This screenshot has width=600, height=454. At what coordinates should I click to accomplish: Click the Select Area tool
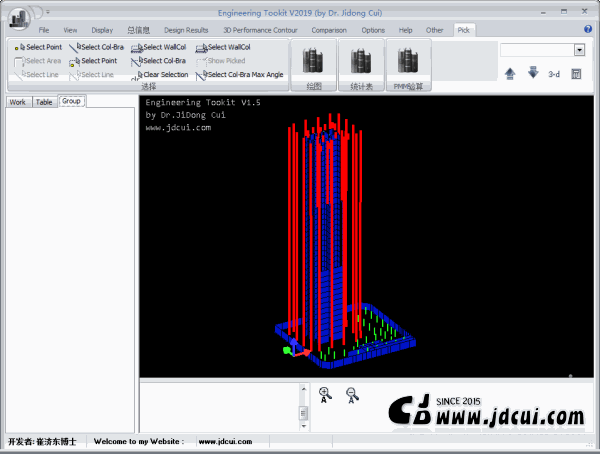[38, 61]
